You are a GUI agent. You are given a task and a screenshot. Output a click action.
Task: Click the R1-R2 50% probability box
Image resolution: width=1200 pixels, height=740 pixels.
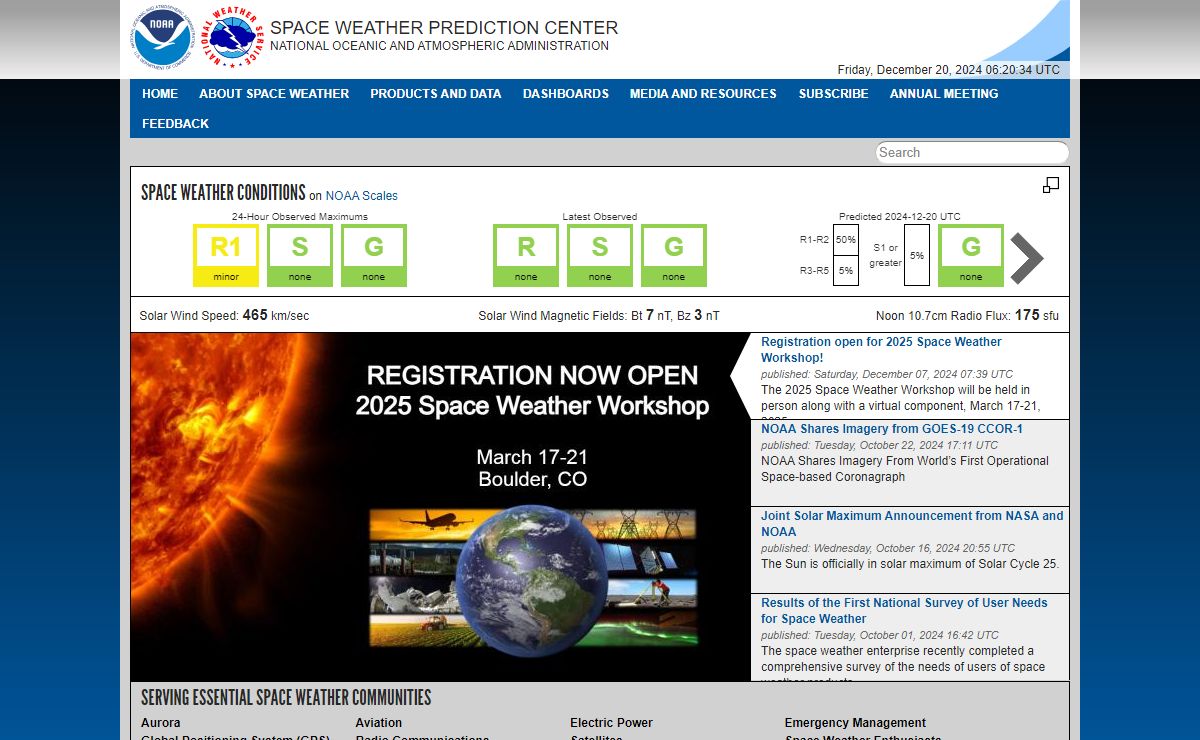tap(846, 240)
